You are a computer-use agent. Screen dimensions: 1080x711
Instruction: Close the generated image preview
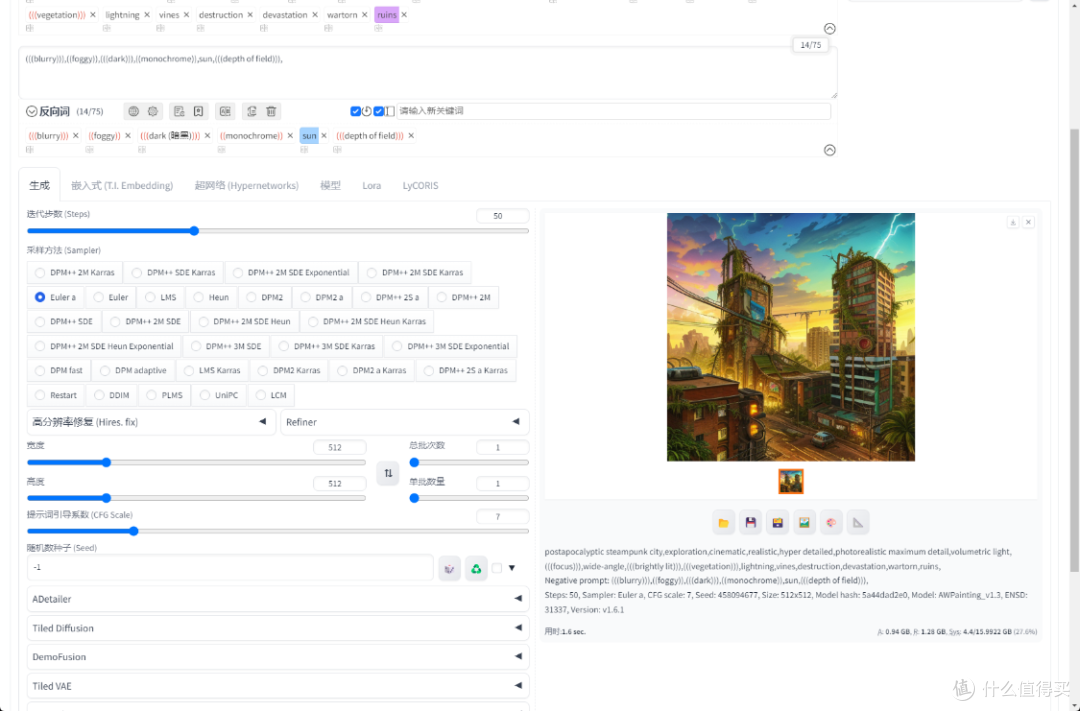[x=1028, y=222]
